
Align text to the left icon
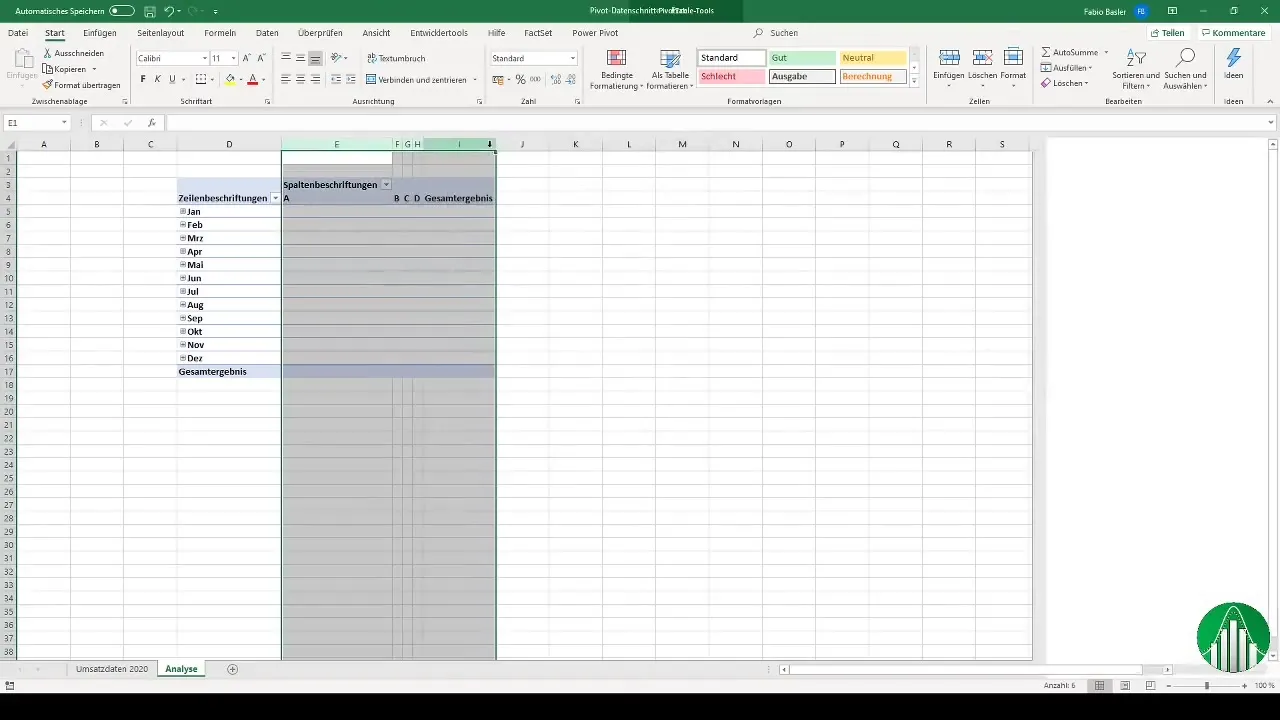(286, 79)
